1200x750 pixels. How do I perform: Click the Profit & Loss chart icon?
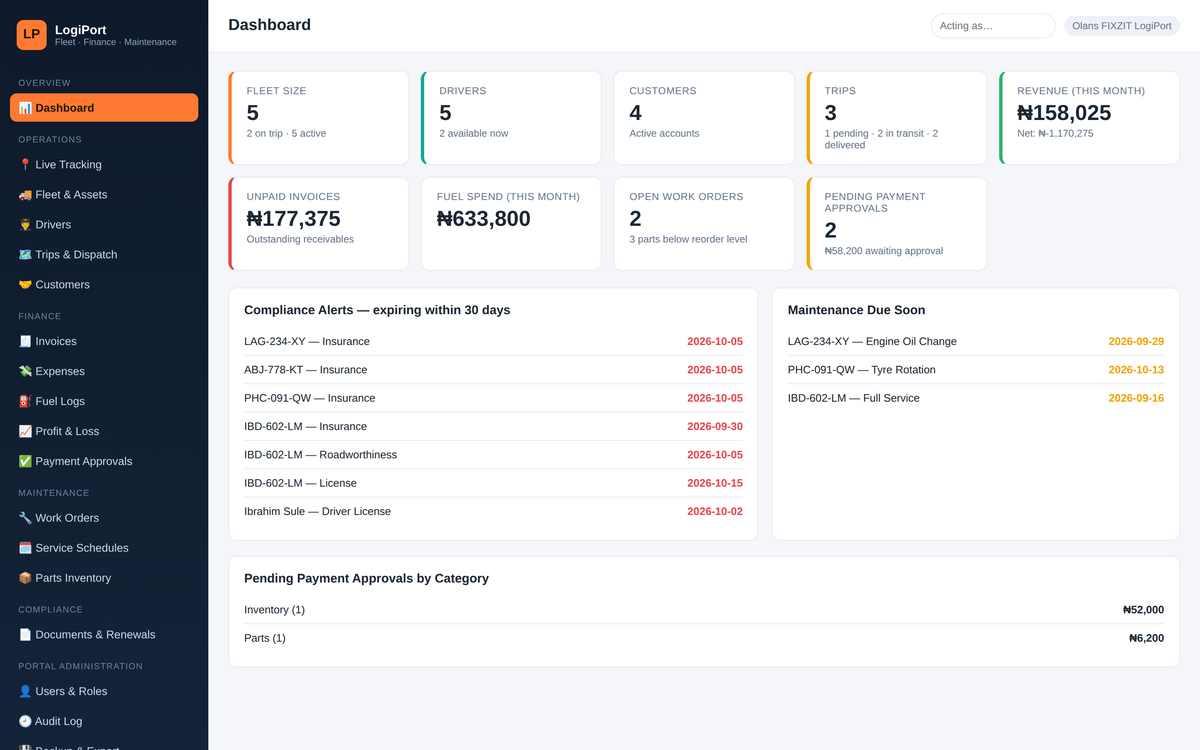click(x=25, y=432)
